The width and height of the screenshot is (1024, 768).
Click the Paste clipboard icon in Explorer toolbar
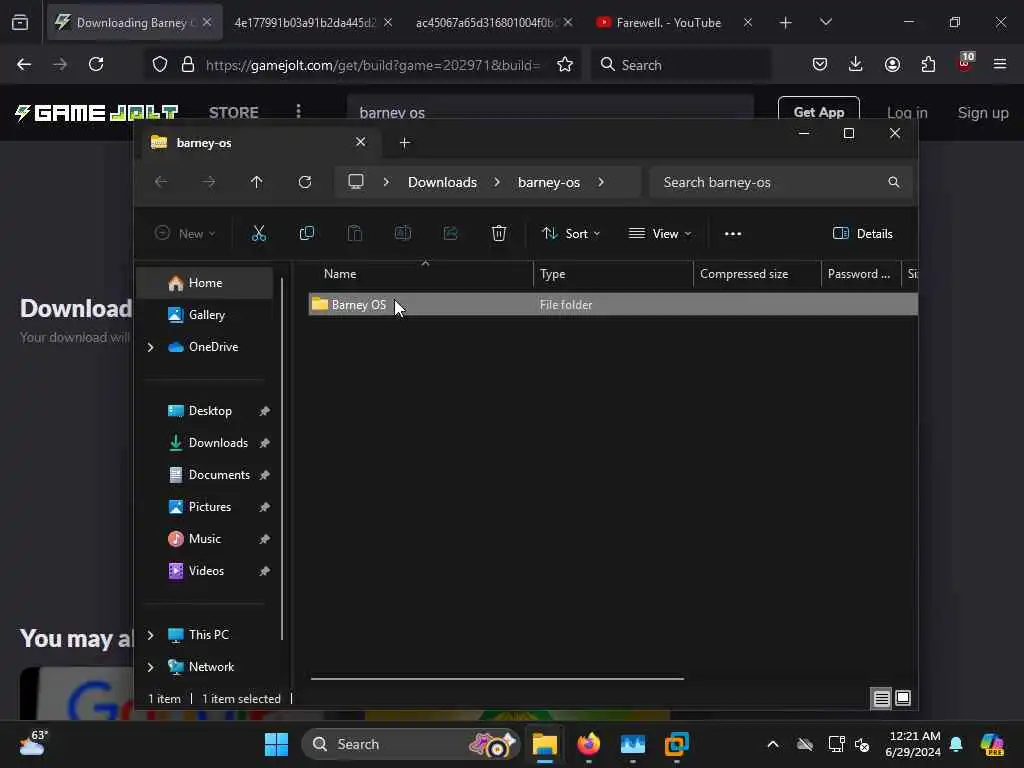tap(355, 233)
